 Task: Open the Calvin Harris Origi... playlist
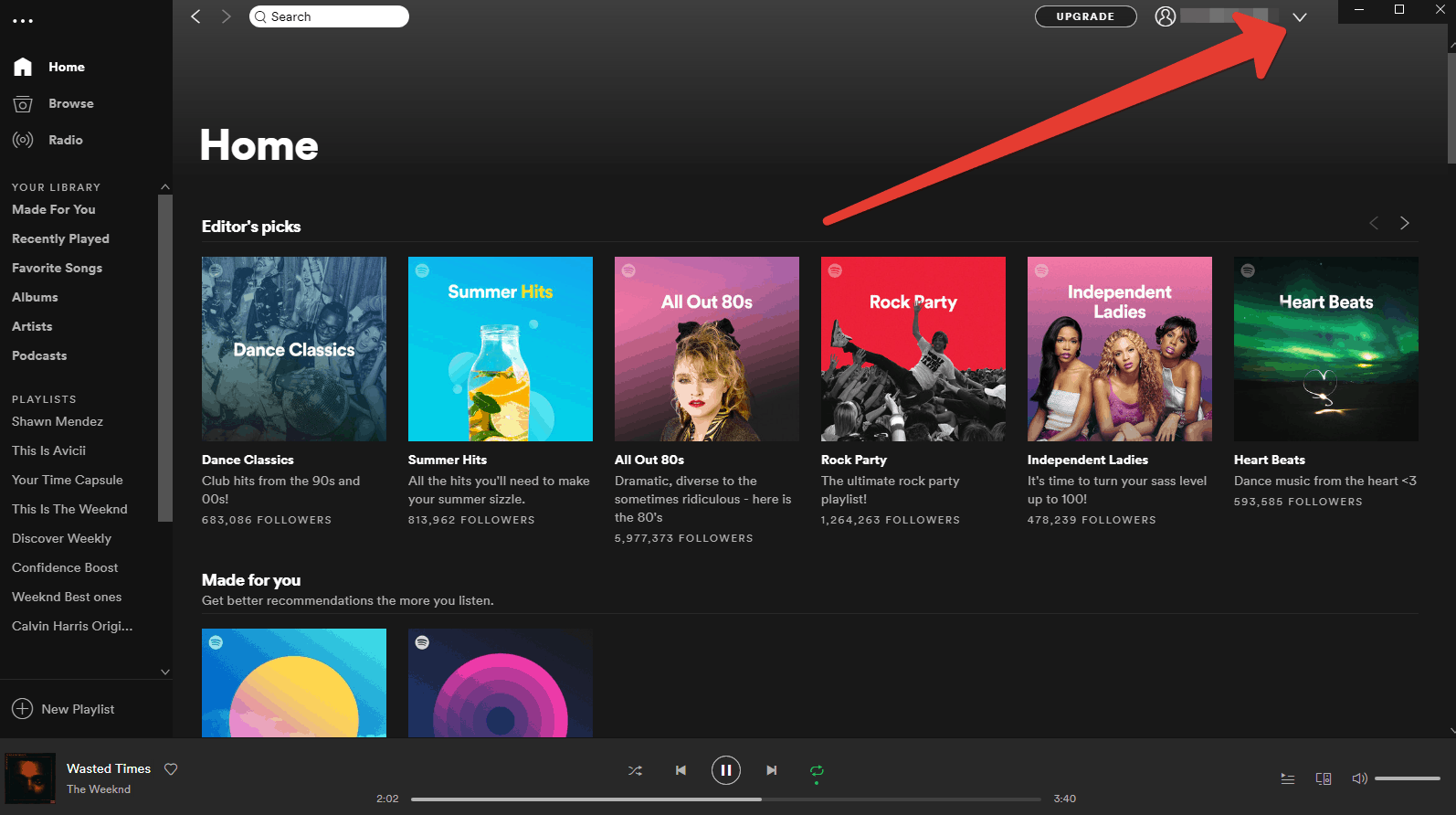click(72, 626)
